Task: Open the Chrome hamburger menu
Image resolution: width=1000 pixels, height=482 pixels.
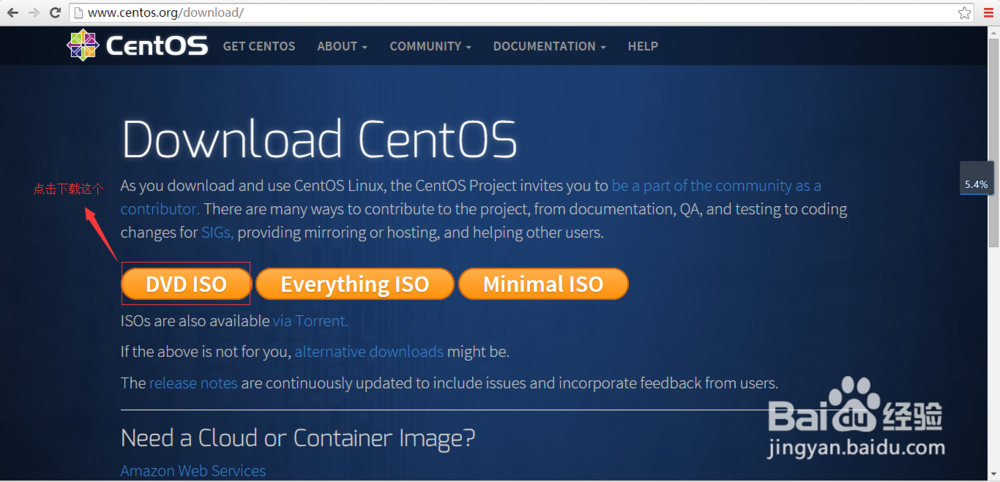Action: [x=988, y=12]
